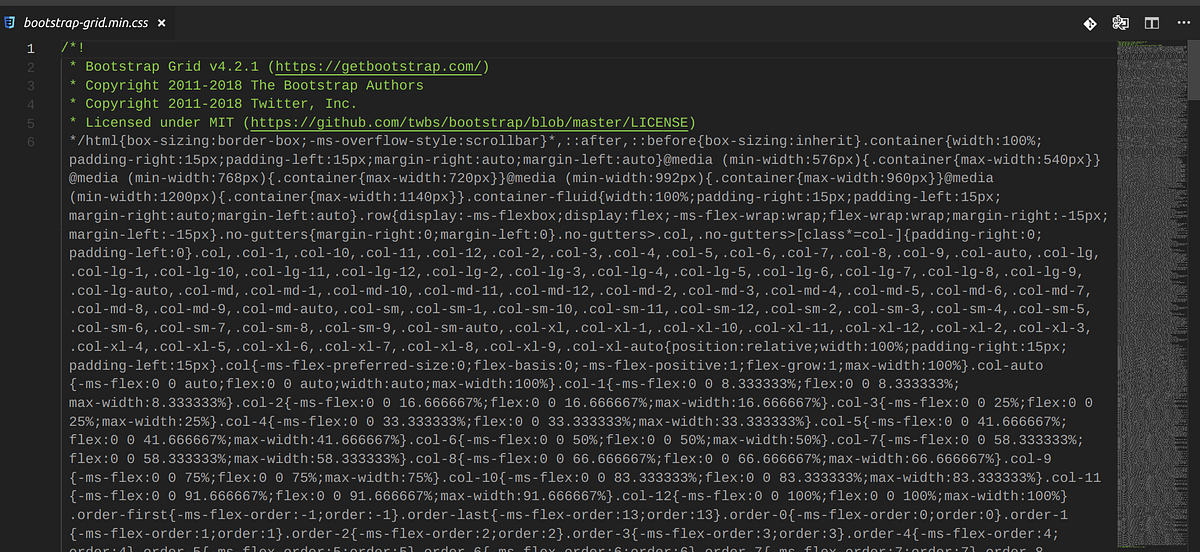1200x552 pixels.
Task: Open the More Actions ellipsis menu
Action: click(1184, 22)
